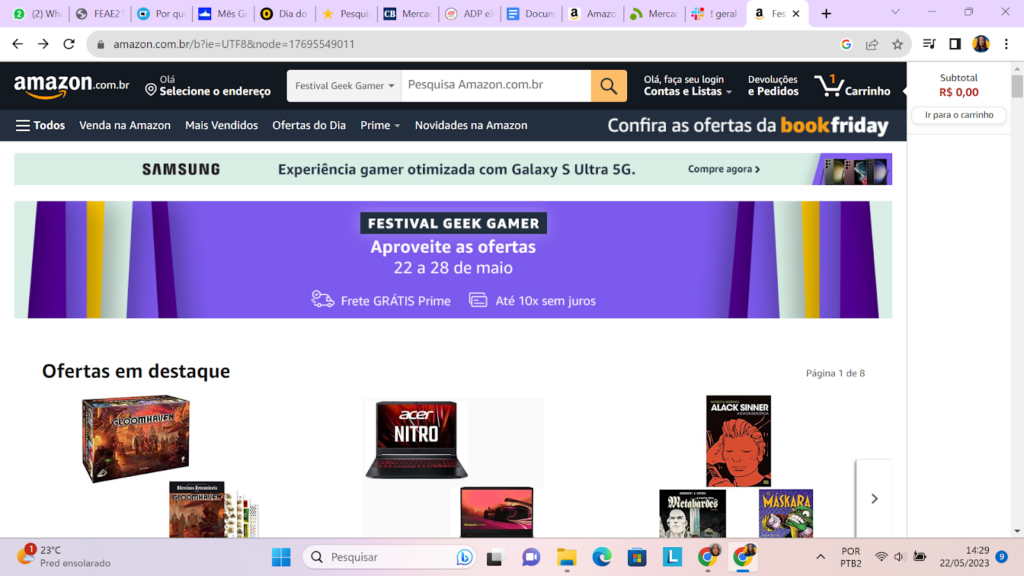Viewport: 1024px width, 576px height.
Task: Switch to the Dia do browser tab
Action: [x=284, y=14]
